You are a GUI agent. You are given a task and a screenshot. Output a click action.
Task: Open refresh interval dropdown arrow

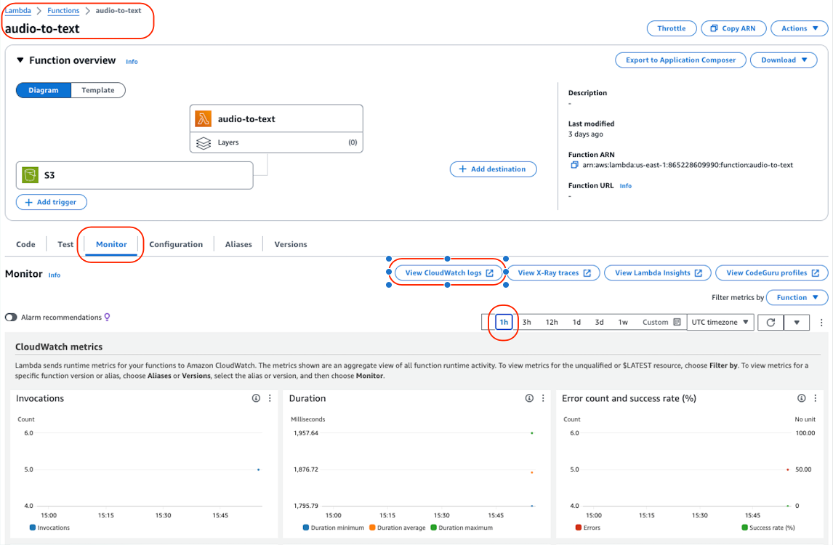pos(796,322)
